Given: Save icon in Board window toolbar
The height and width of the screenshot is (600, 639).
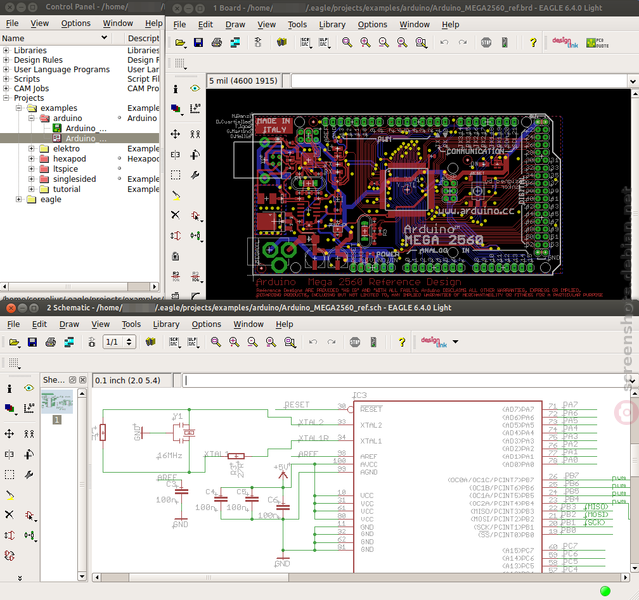Looking at the screenshot, I should 198,42.
